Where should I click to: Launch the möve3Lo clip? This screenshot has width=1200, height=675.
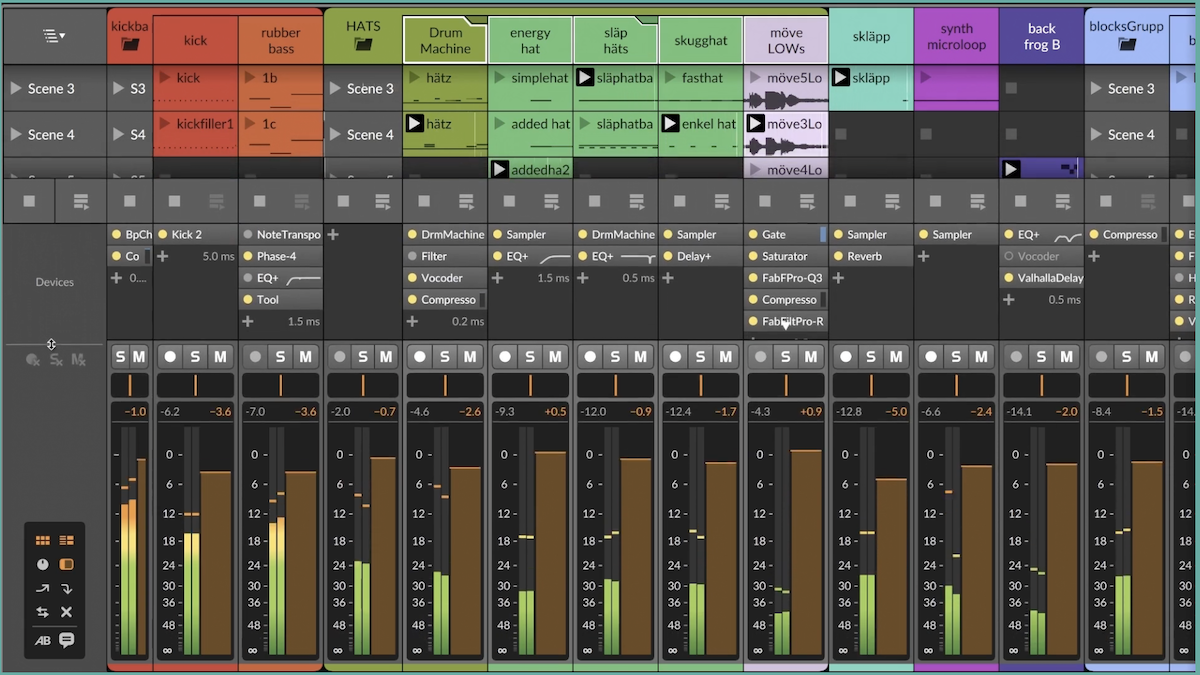pos(756,124)
